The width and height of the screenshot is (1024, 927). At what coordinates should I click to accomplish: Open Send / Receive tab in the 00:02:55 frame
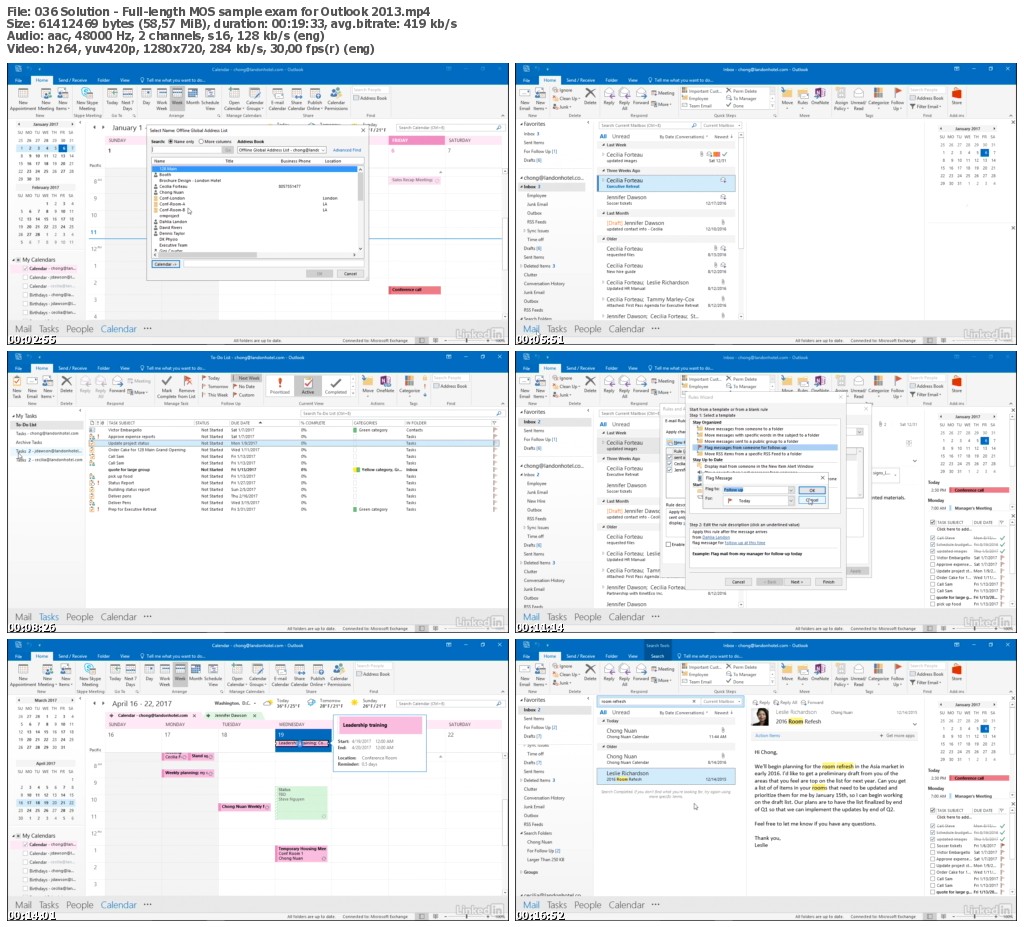click(x=72, y=80)
